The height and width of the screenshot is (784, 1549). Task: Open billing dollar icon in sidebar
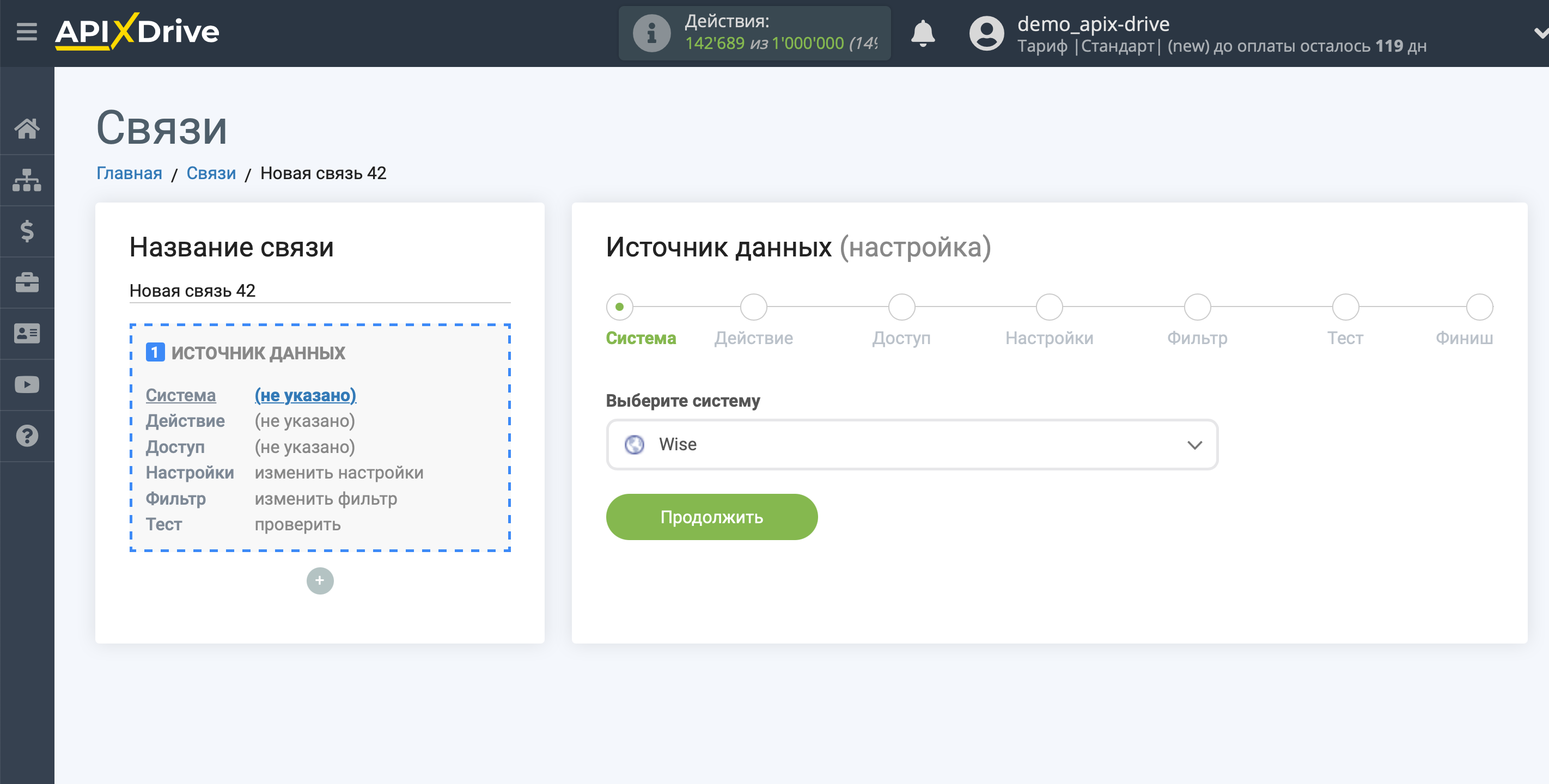tap(27, 231)
